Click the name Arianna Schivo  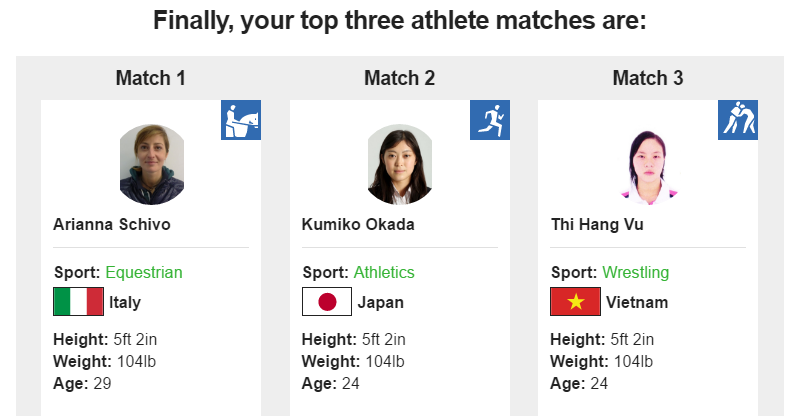(x=112, y=224)
